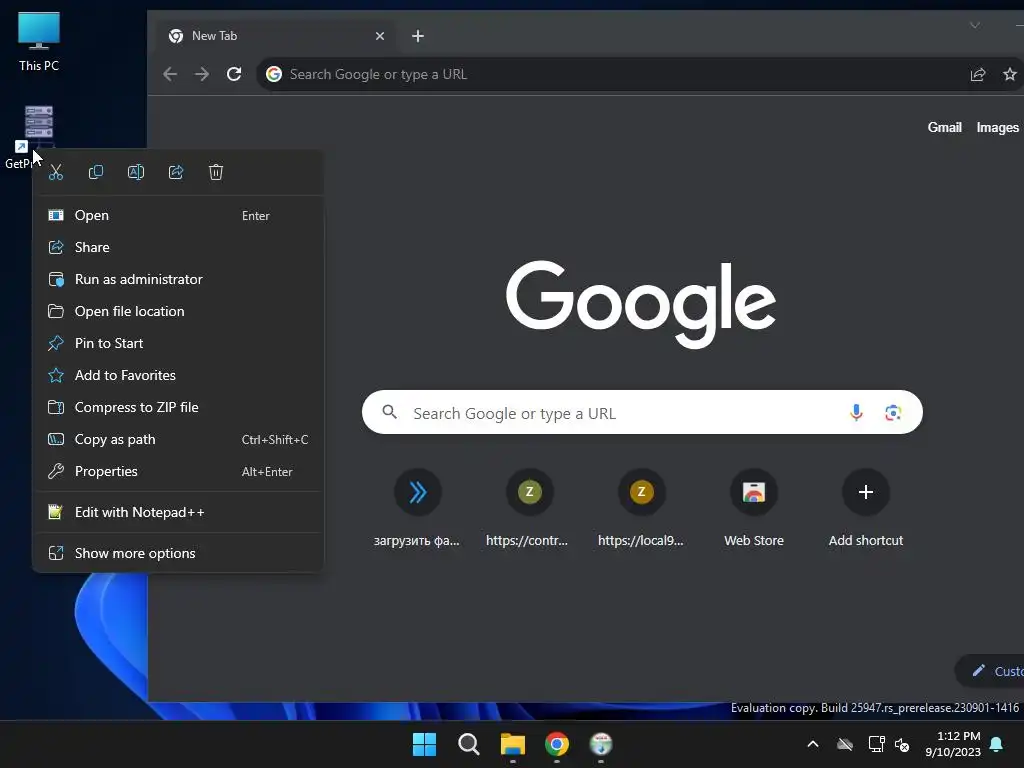
Task: Open notifications bell icon
Action: pos(997,744)
